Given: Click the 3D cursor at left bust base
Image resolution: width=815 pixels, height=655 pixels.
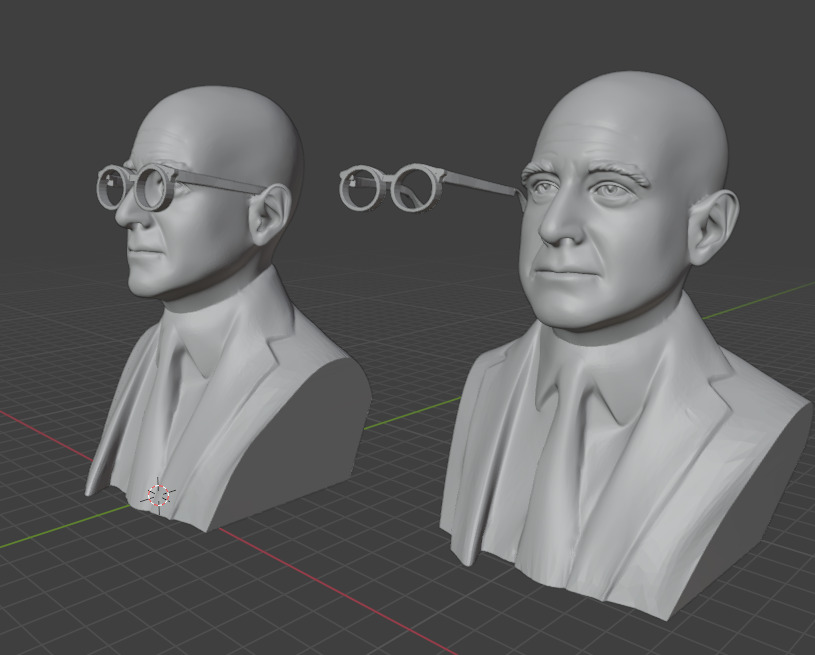Looking at the screenshot, I should 159,495.
